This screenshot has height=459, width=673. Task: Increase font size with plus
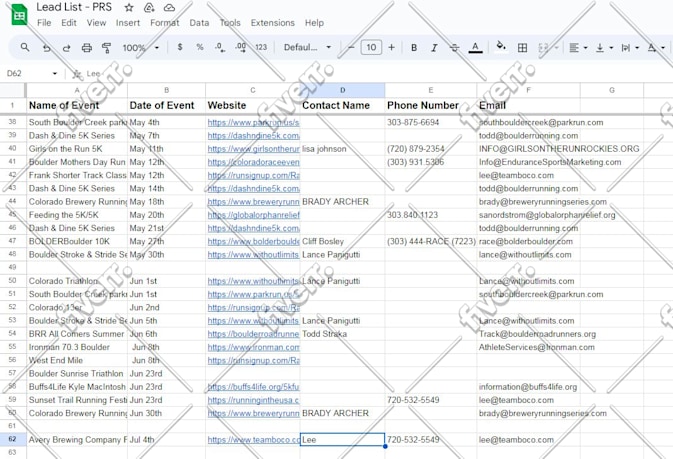pos(391,47)
